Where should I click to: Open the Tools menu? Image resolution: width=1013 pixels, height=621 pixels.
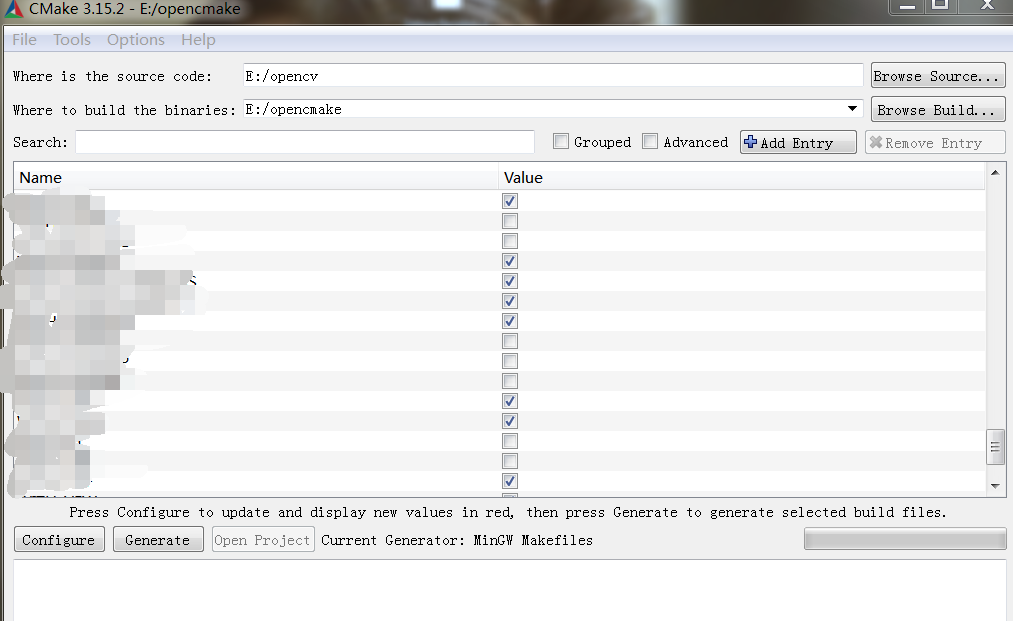pos(71,39)
